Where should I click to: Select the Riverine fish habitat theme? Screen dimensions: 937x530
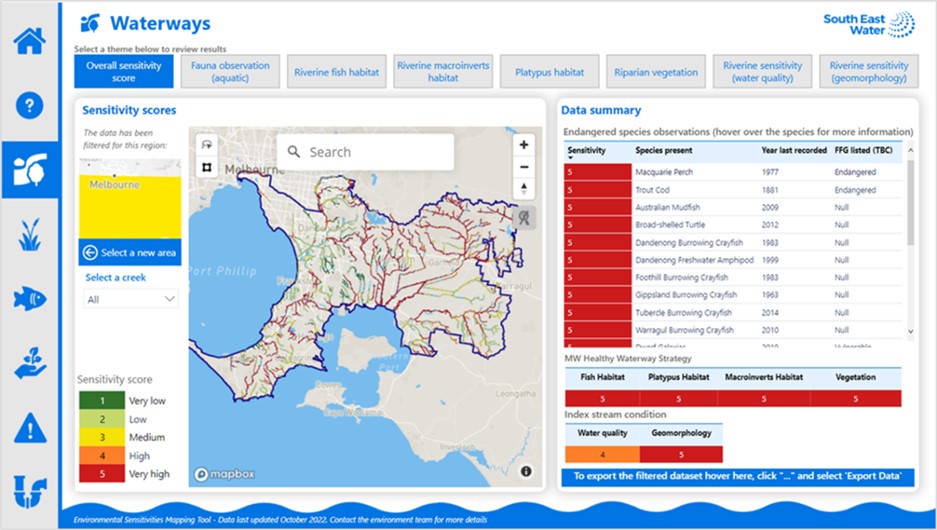(336, 72)
